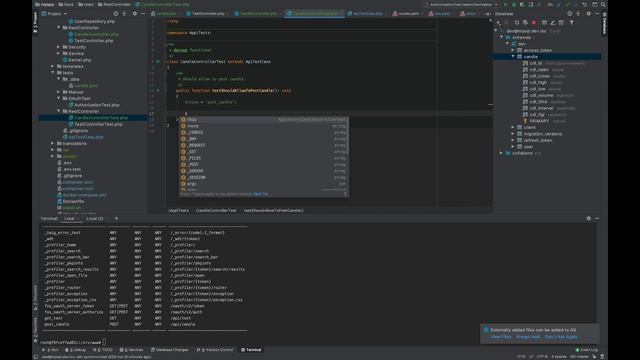Expand the templates folder

[x=52, y=66]
